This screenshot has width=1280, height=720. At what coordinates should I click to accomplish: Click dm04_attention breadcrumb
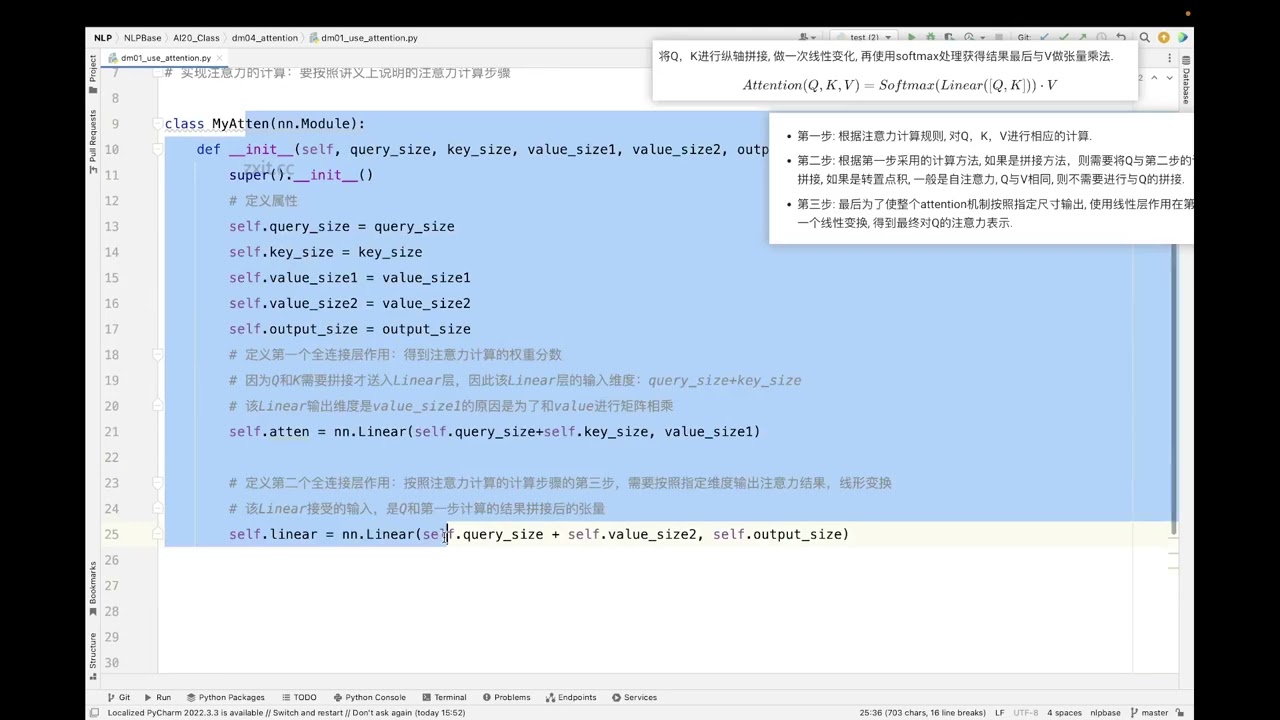265,38
